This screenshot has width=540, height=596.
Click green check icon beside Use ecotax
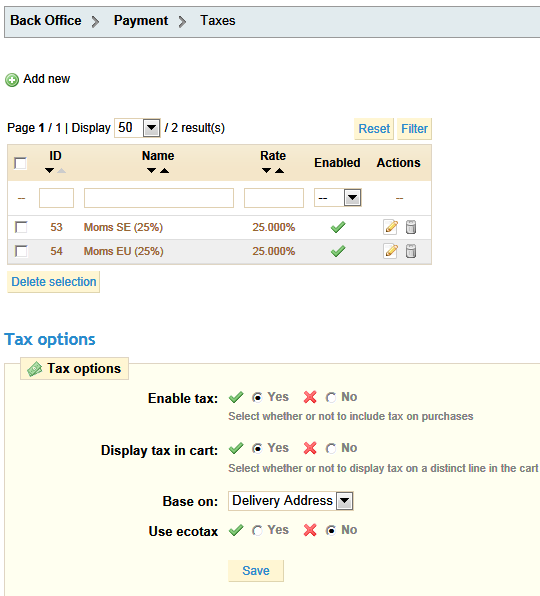(236, 530)
